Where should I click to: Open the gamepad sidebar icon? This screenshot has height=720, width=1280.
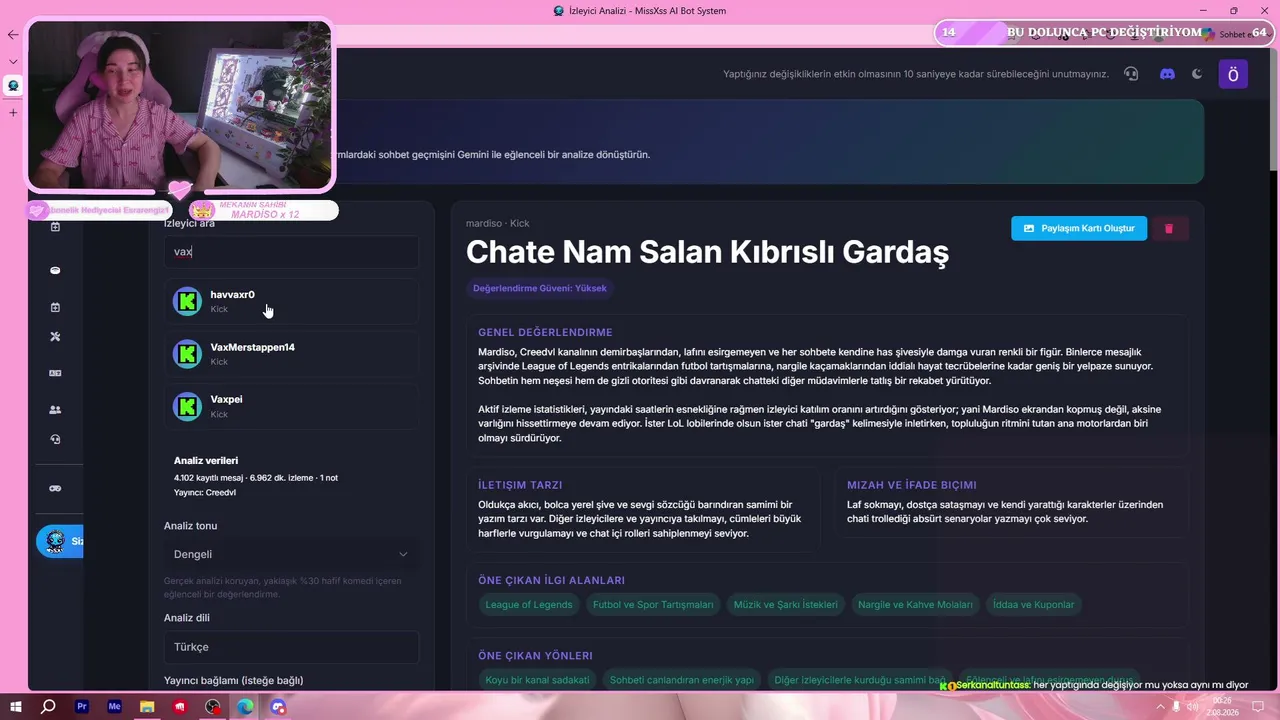pyautogui.click(x=55, y=488)
